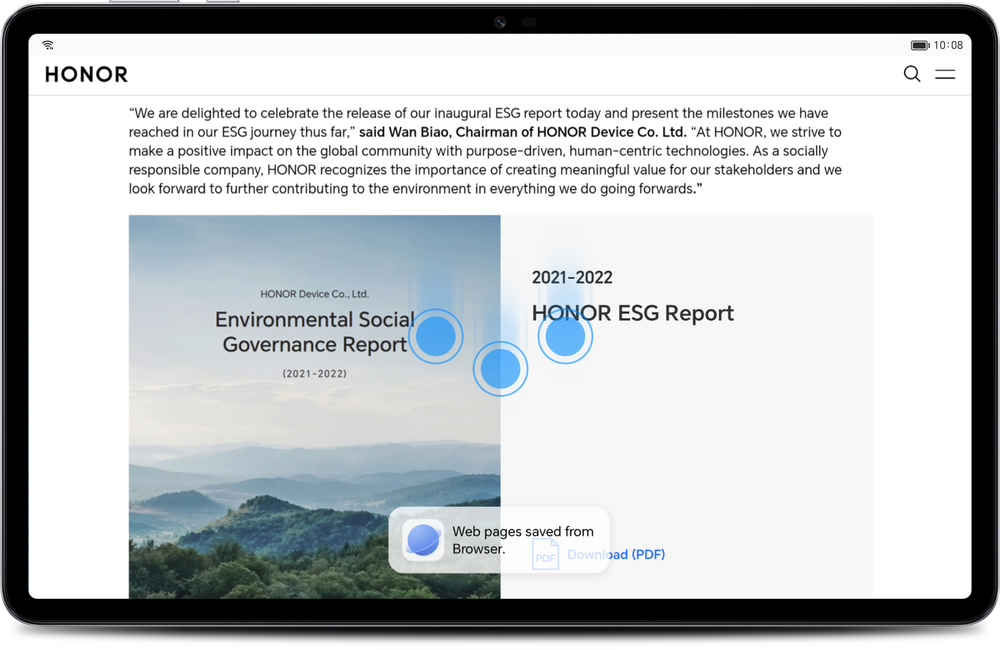Click the PDF file icon
This screenshot has height=650, width=1000.
(x=545, y=555)
